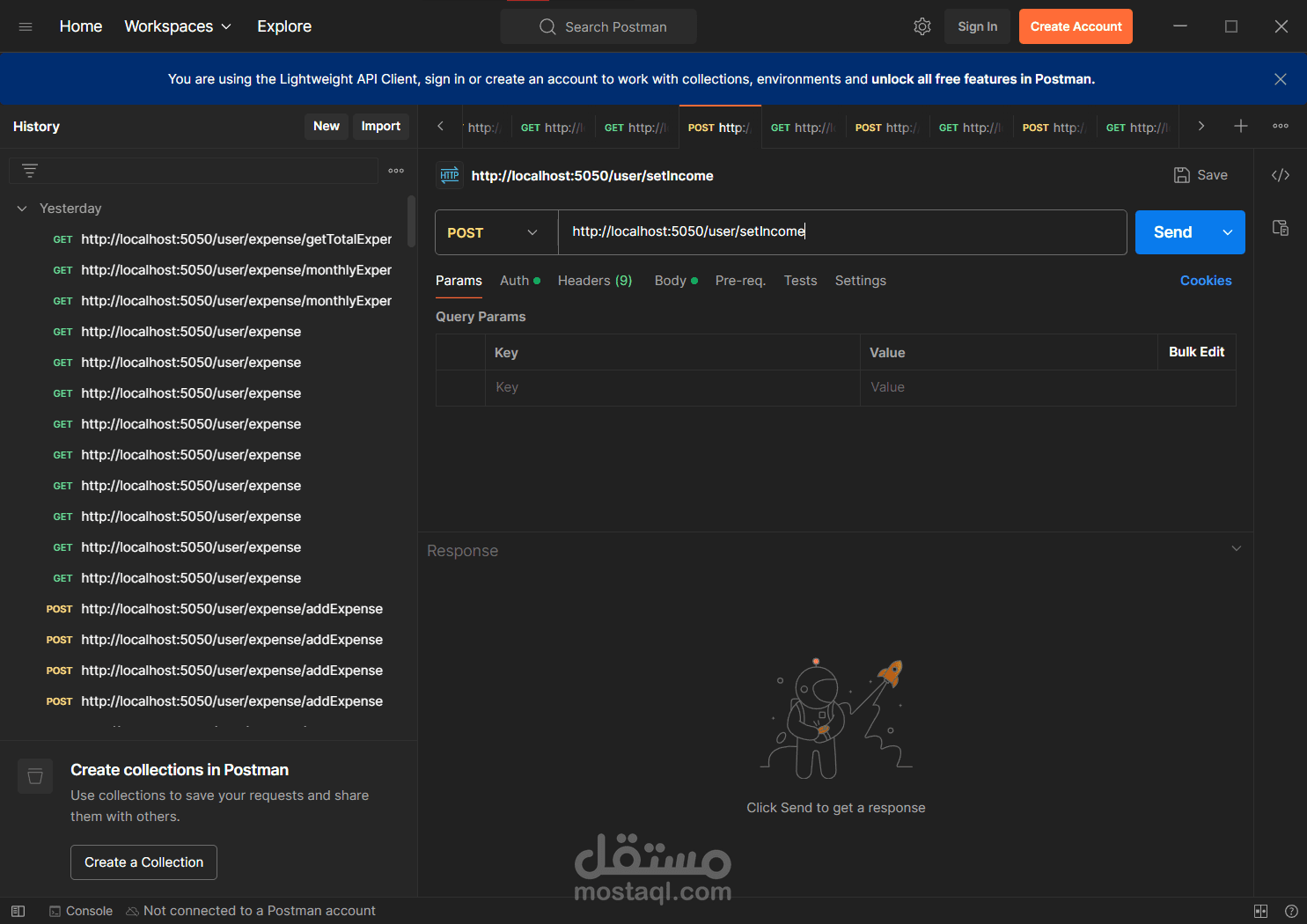1307x924 pixels.
Task: Open the hamburger main menu
Action: coord(26,26)
